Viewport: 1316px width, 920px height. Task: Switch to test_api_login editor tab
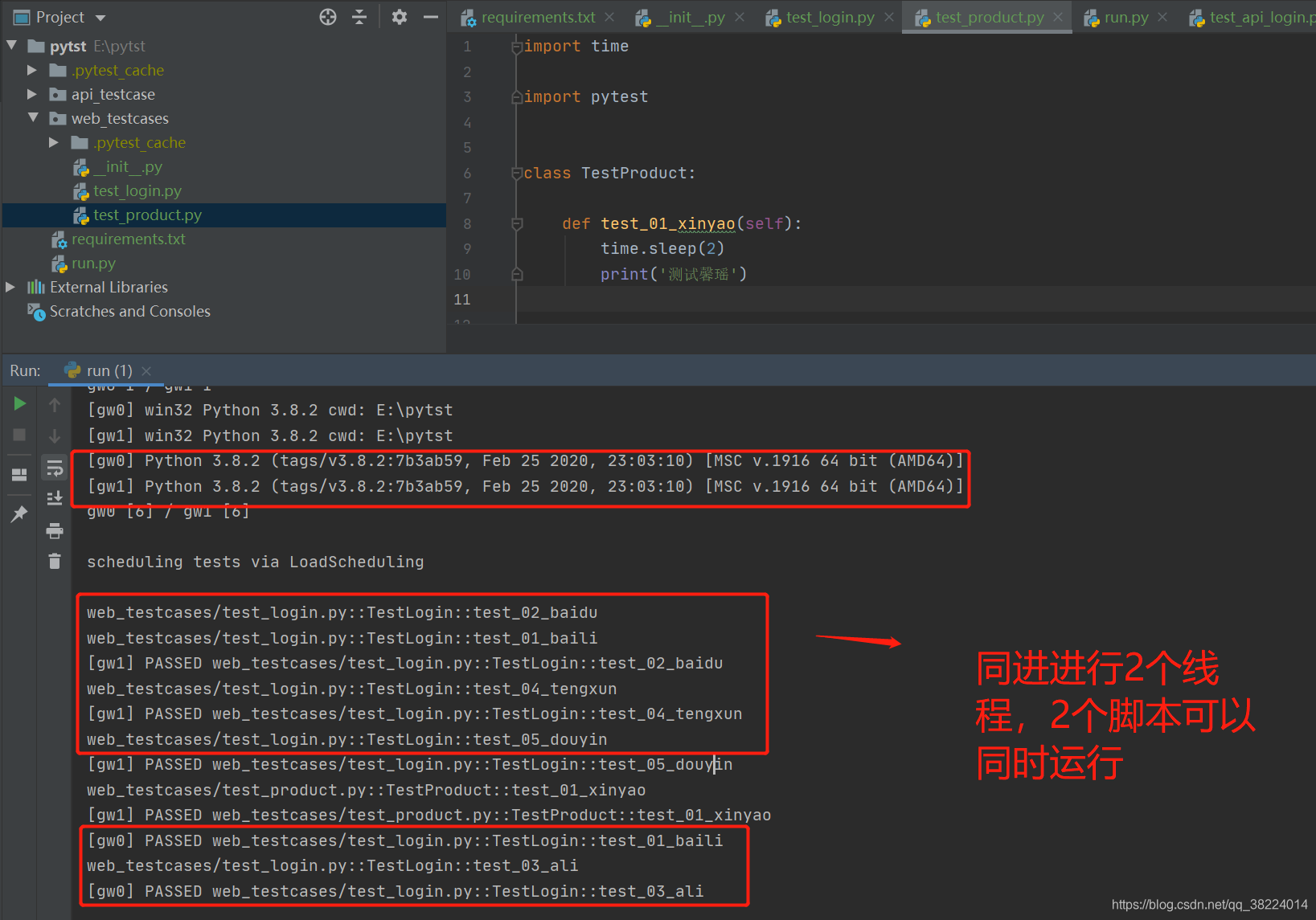(1252, 17)
